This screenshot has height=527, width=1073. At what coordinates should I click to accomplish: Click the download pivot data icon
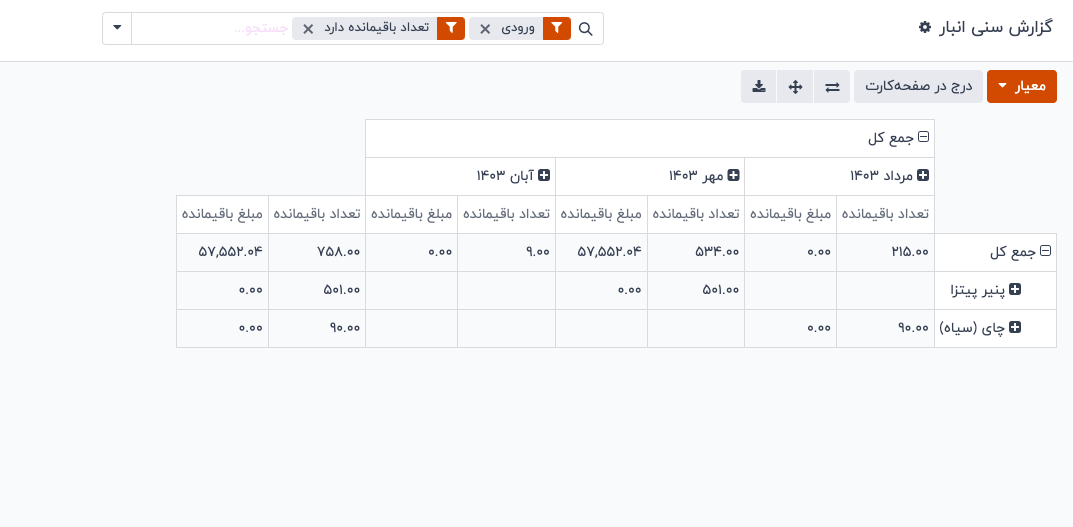pyautogui.click(x=759, y=87)
